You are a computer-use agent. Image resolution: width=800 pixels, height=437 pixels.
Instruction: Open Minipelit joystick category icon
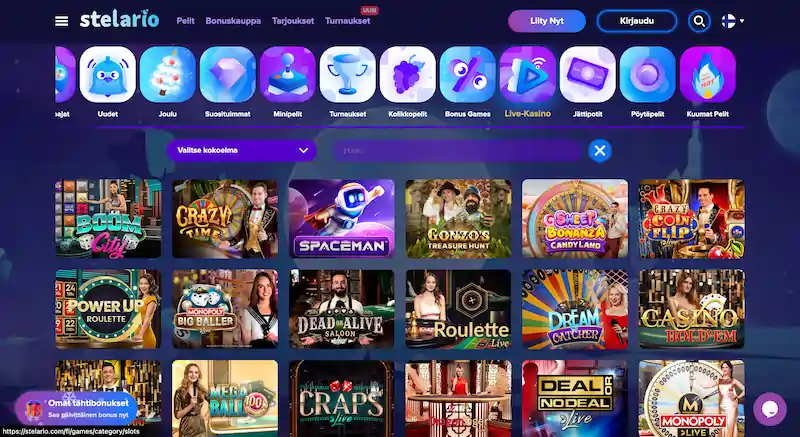click(288, 74)
